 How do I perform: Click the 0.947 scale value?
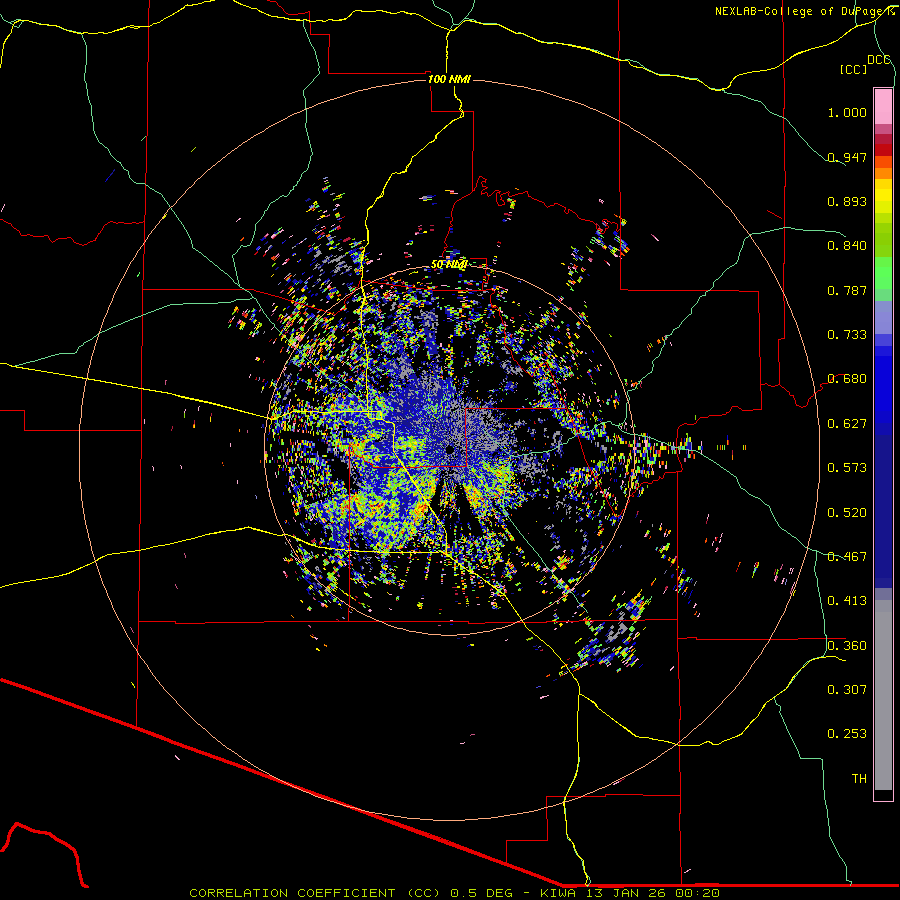click(x=847, y=157)
